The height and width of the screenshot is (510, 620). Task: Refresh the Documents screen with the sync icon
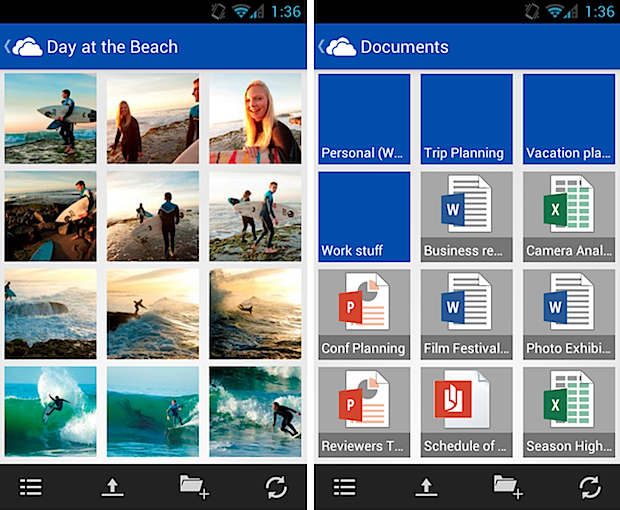[590, 487]
